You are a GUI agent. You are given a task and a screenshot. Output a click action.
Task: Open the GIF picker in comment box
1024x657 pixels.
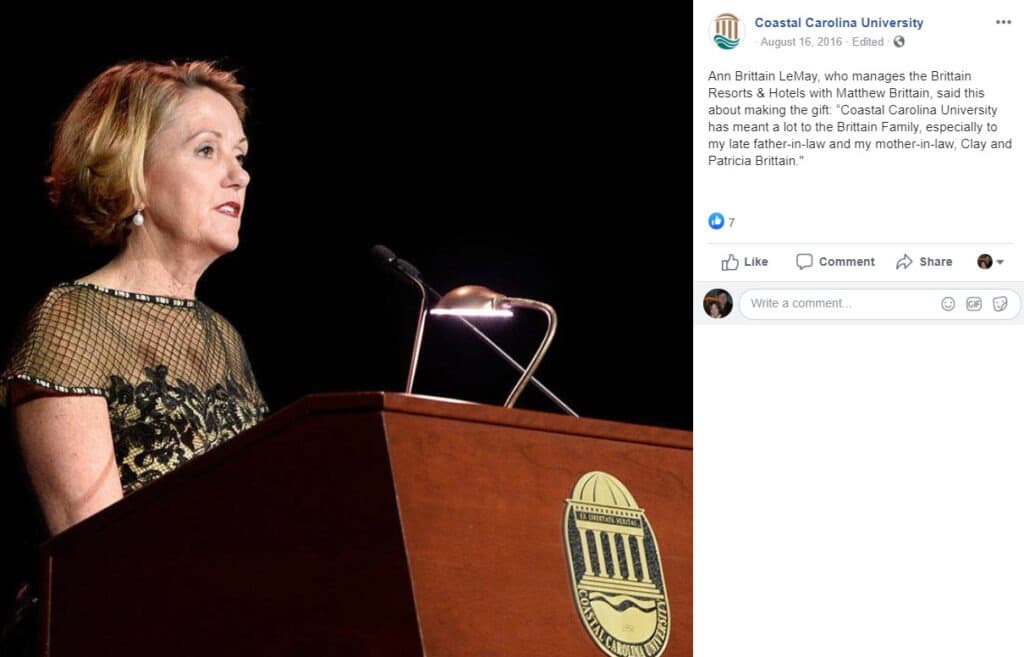(974, 304)
